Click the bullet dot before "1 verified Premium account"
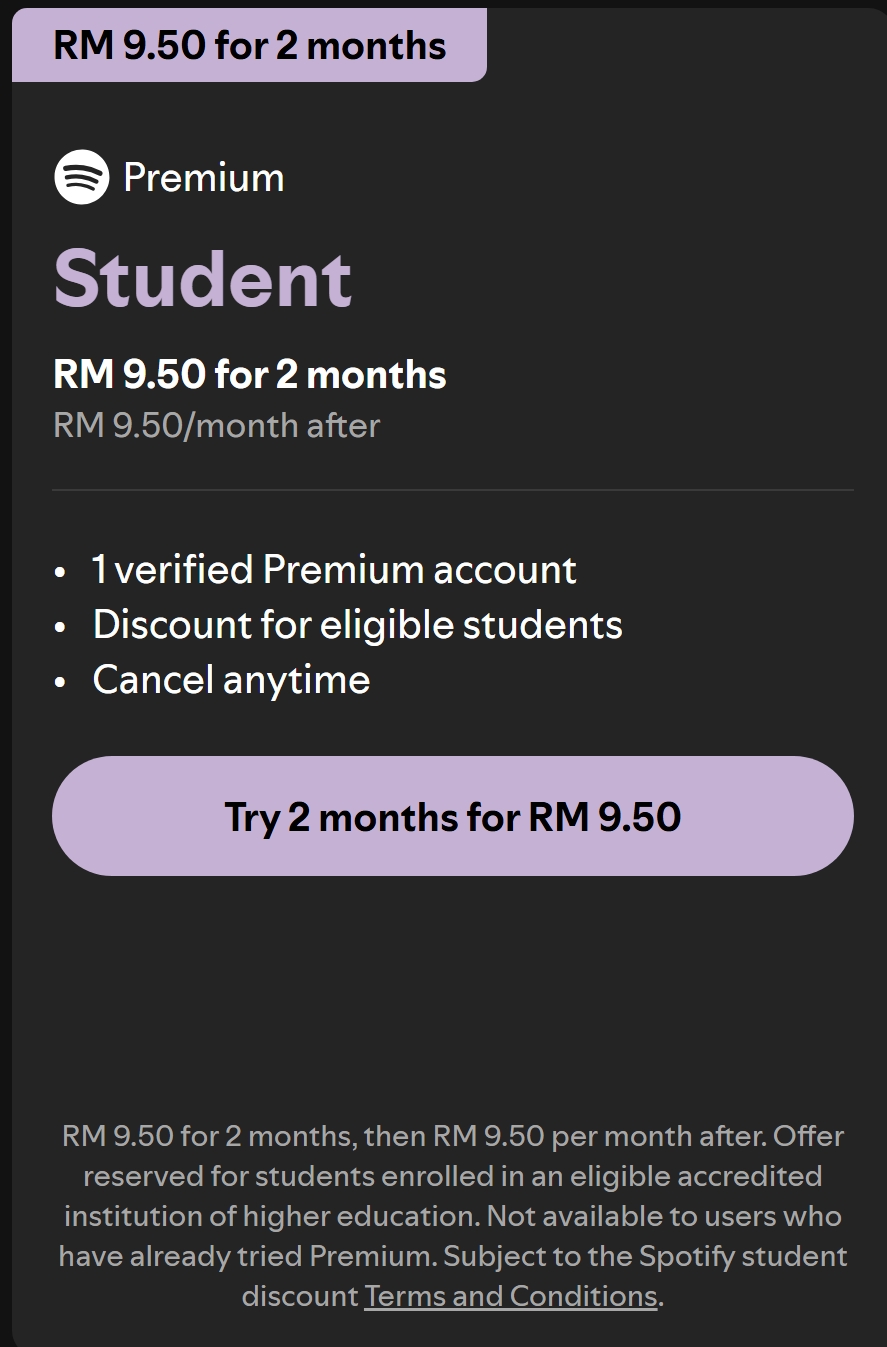The image size is (887, 1347). (61, 572)
